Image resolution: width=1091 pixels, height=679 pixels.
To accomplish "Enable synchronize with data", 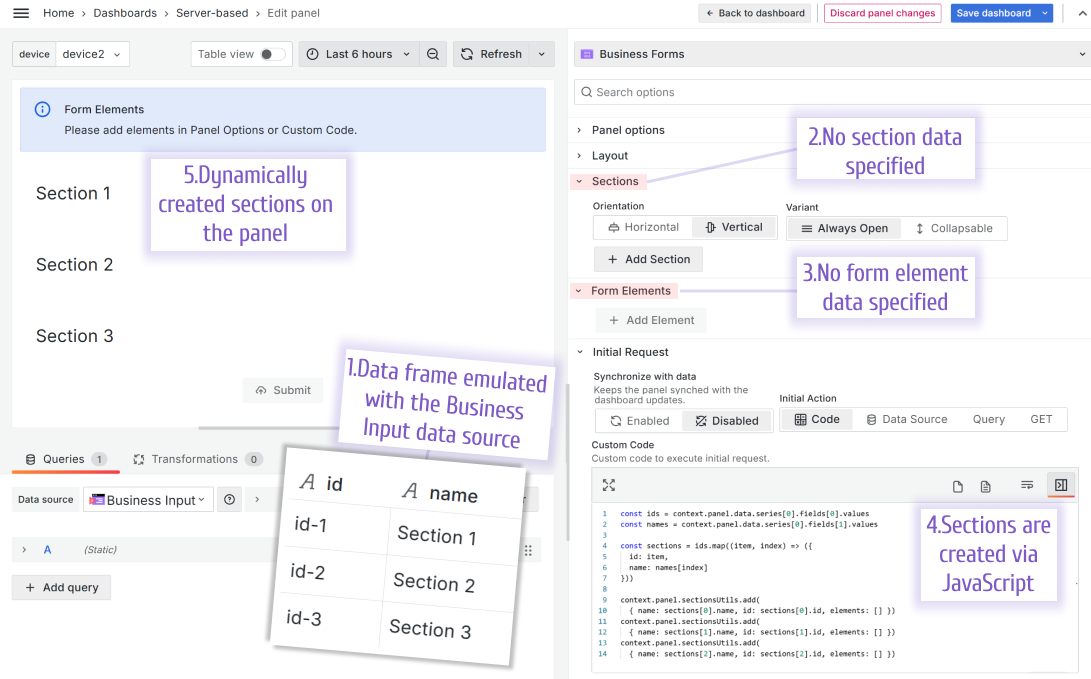I will 638,420.
